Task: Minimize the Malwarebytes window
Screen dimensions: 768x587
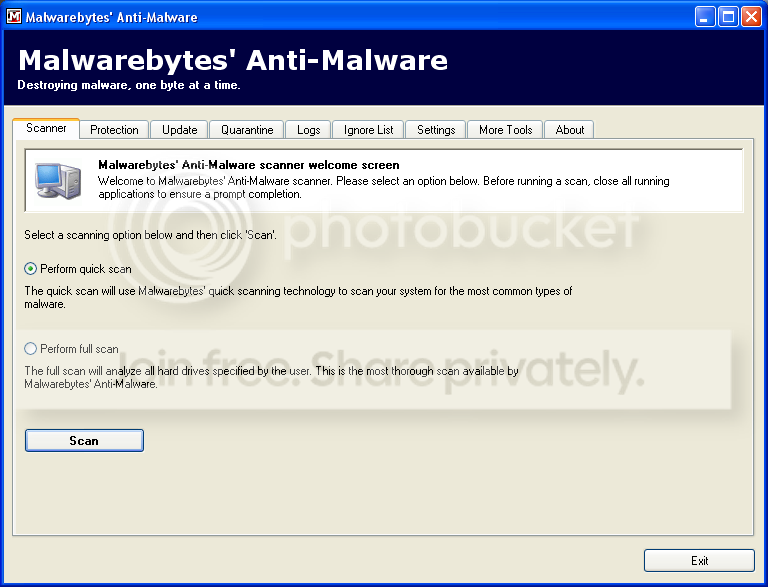Action: (x=704, y=17)
